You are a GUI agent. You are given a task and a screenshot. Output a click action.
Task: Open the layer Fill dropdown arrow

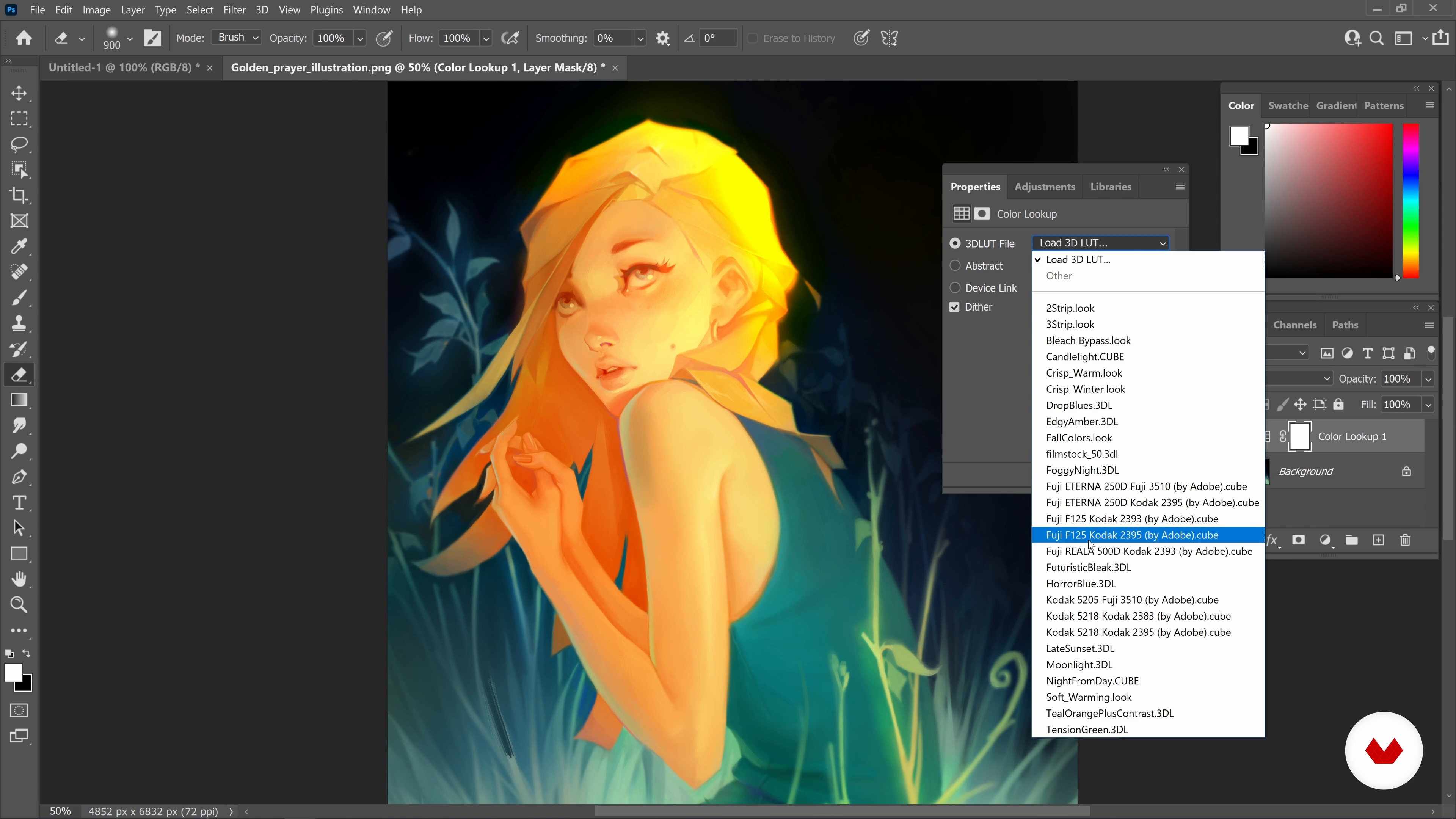1428,405
